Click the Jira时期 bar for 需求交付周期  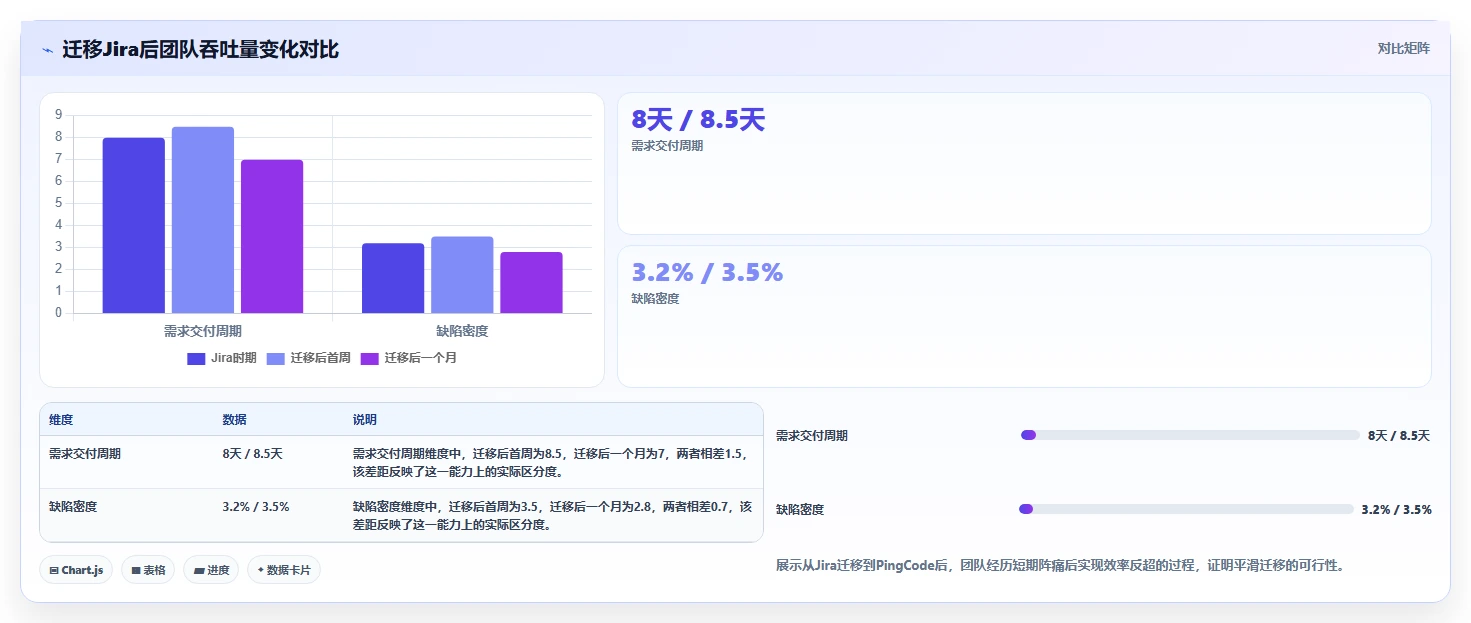(x=133, y=225)
